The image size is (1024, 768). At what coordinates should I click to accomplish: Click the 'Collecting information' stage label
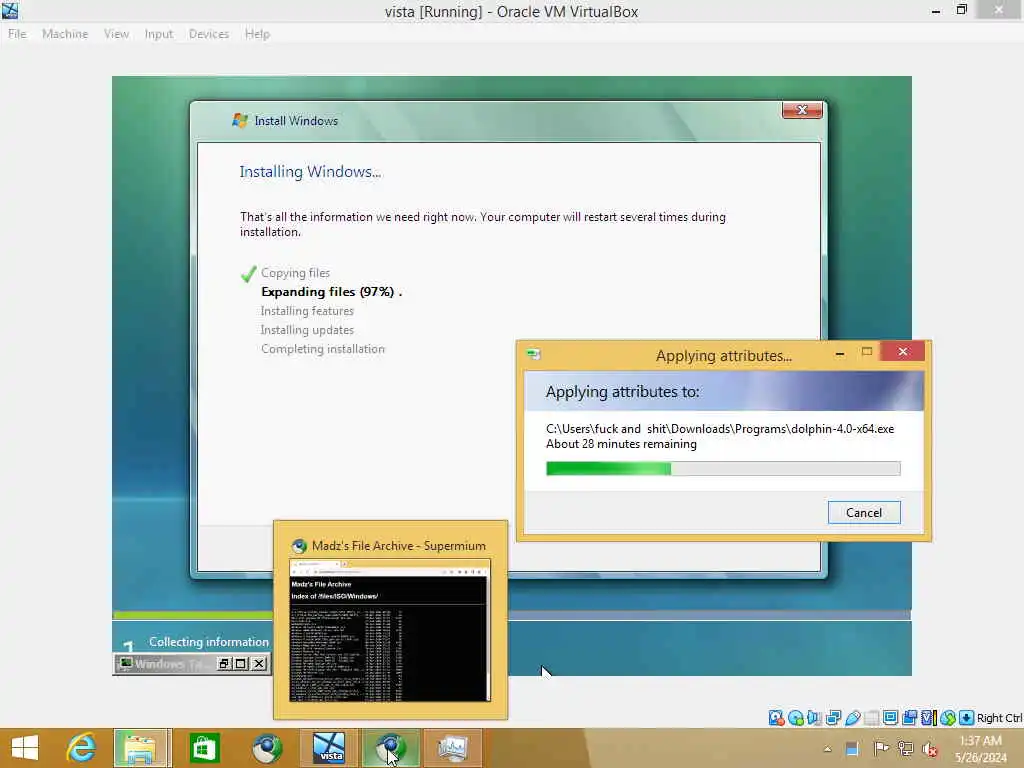tap(208, 642)
